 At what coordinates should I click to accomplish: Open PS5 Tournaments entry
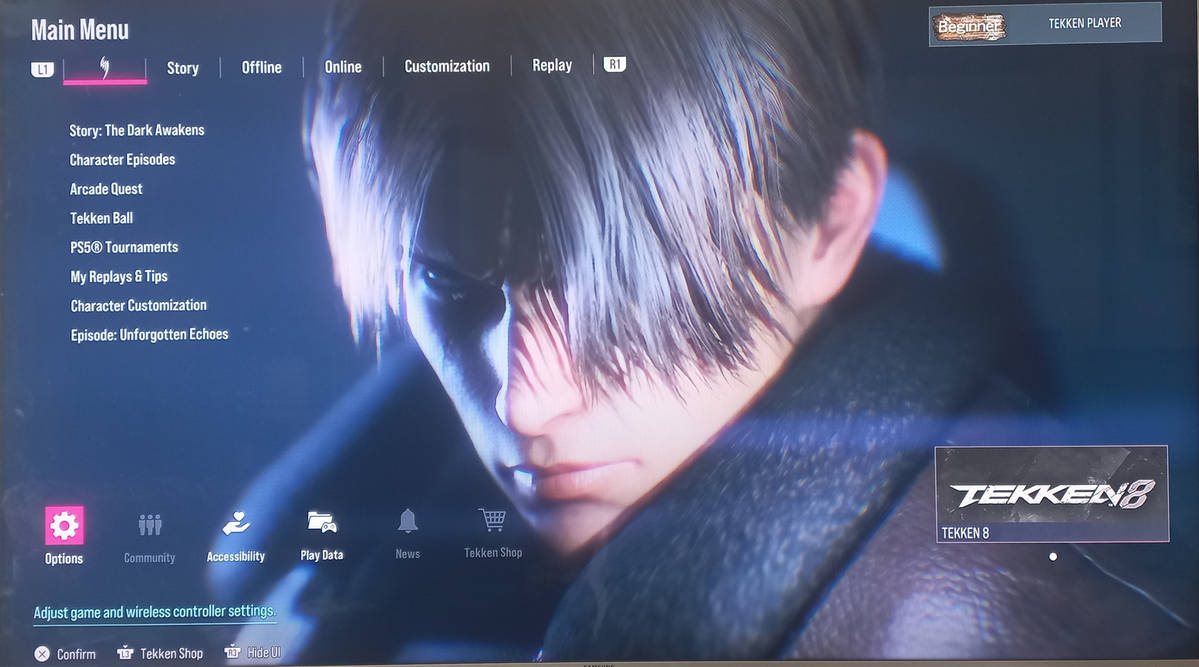(125, 247)
